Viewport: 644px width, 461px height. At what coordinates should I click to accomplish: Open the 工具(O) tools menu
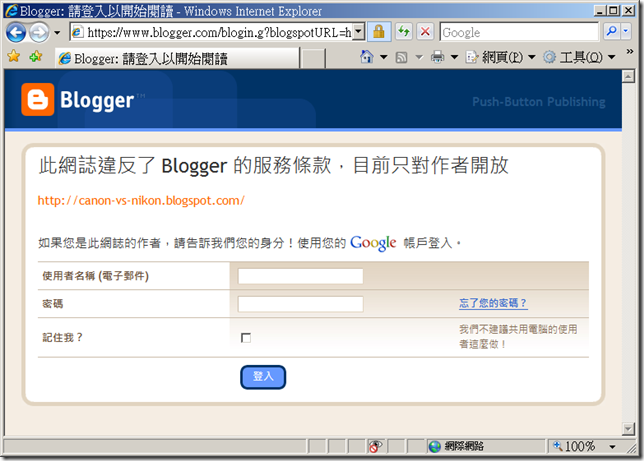coord(580,57)
